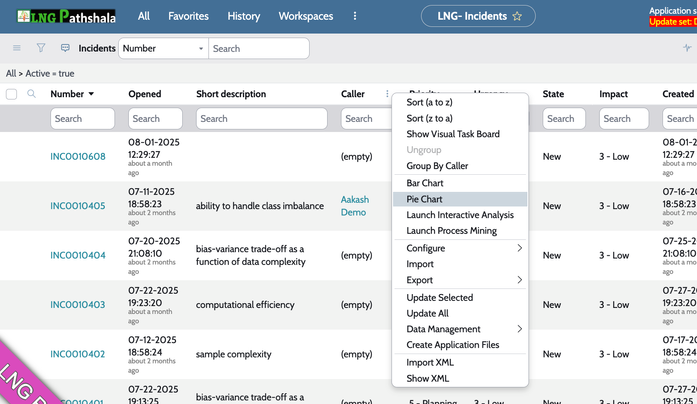This screenshot has height=404, width=697.
Task: Open the activity stream chat icon
Action: pos(65,48)
